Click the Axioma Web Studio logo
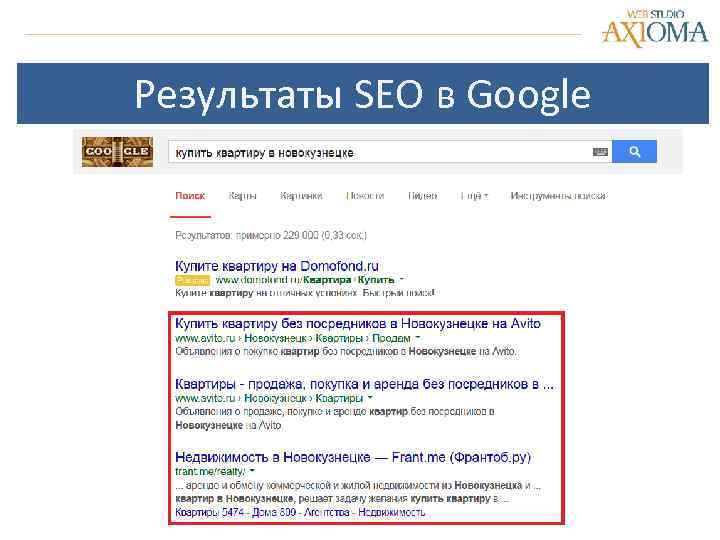This screenshot has width=720, height=540. pyautogui.click(x=655, y=28)
